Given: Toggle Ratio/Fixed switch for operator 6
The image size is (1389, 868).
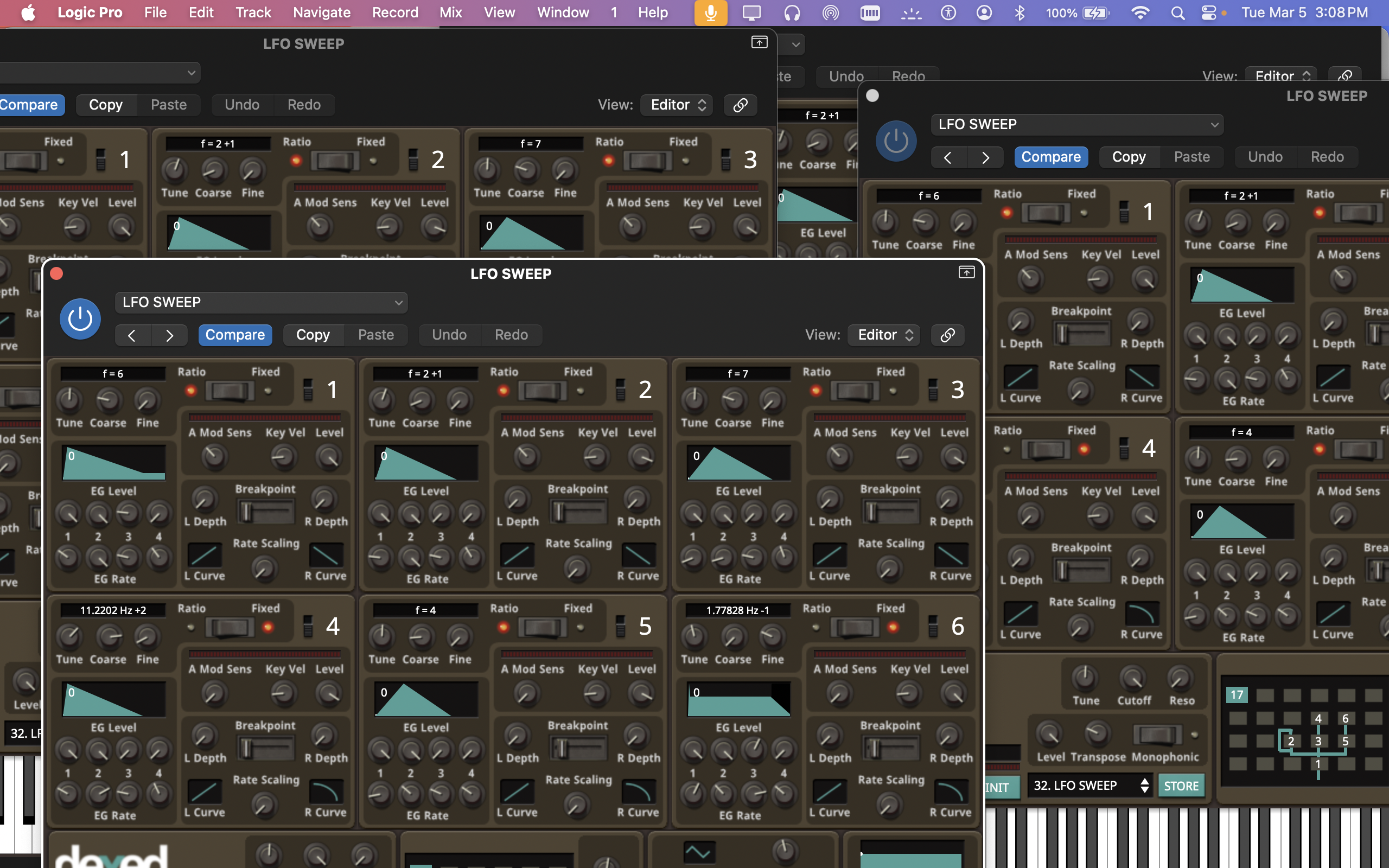Looking at the screenshot, I should pyautogui.click(x=855, y=628).
